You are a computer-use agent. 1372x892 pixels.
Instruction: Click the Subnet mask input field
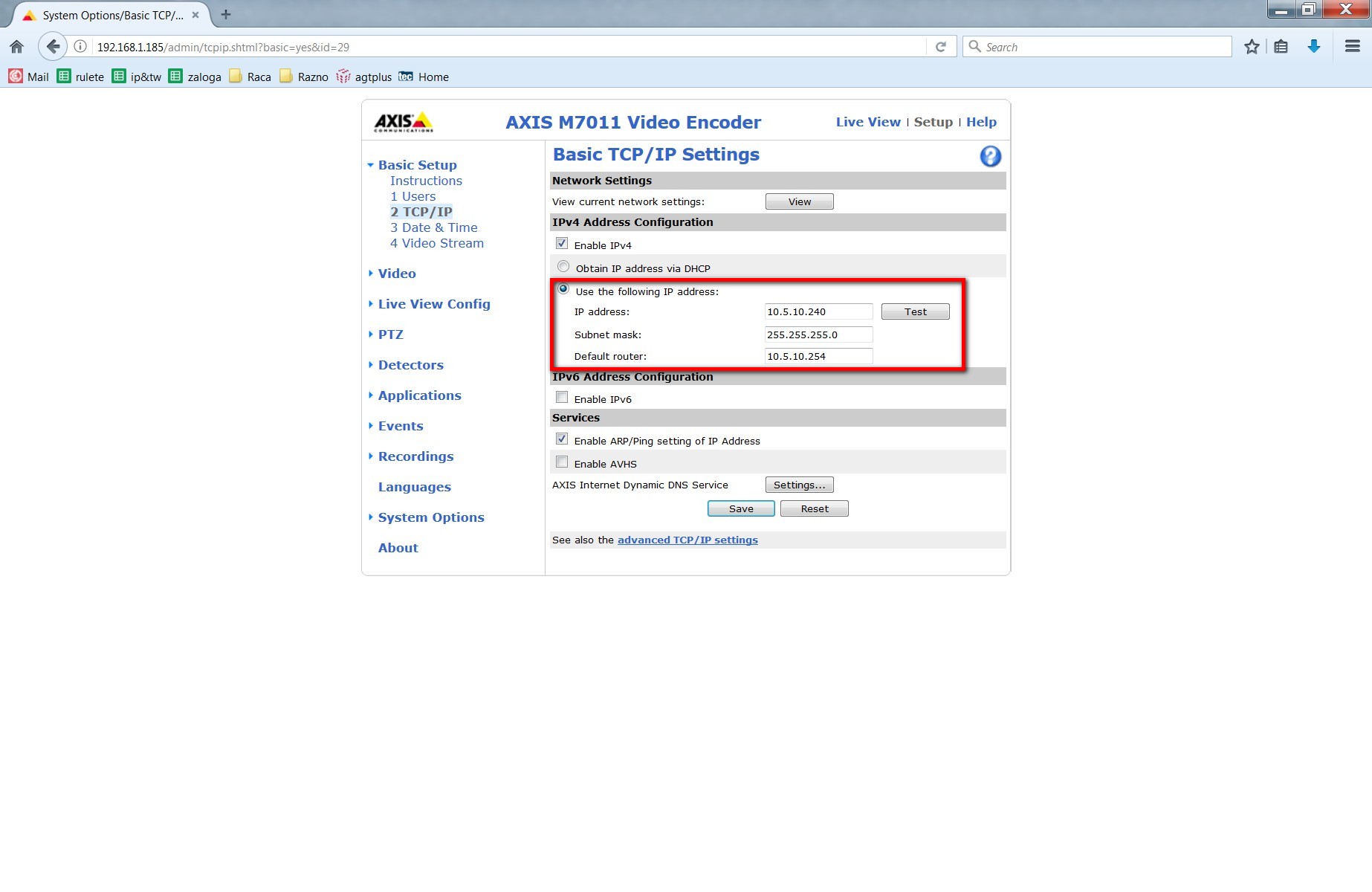pos(819,334)
